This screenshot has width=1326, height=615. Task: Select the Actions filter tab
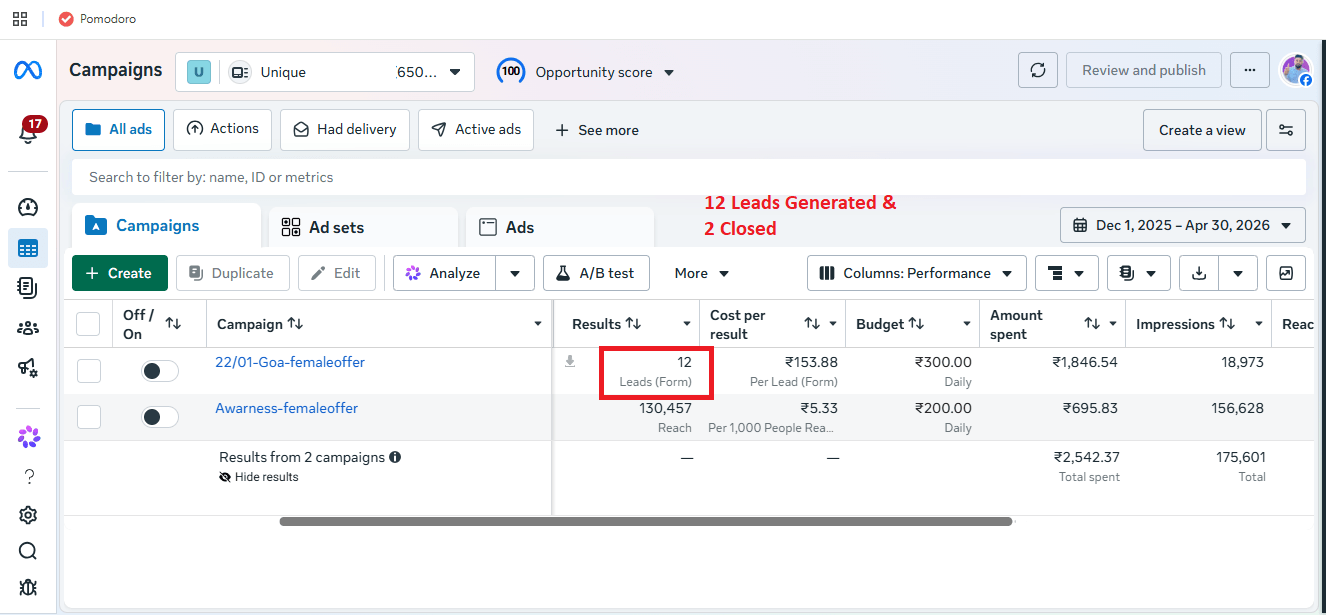[223, 130]
